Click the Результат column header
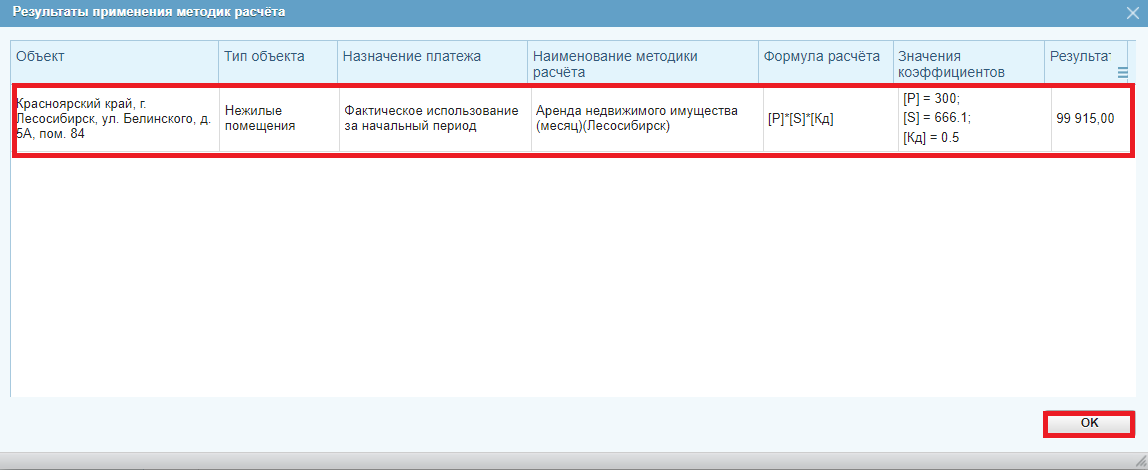 tap(1078, 57)
